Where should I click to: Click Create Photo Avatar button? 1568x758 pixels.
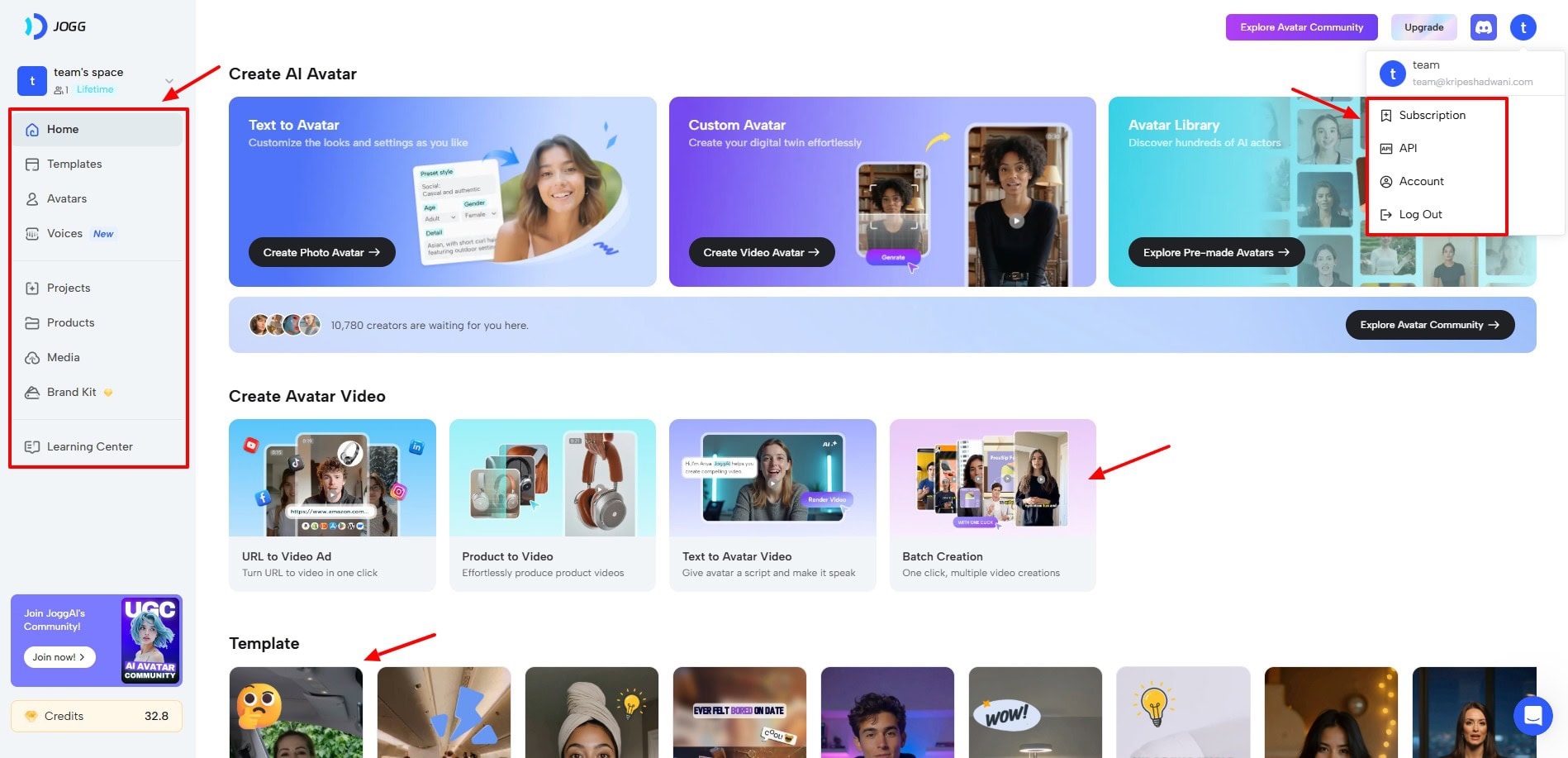322,252
